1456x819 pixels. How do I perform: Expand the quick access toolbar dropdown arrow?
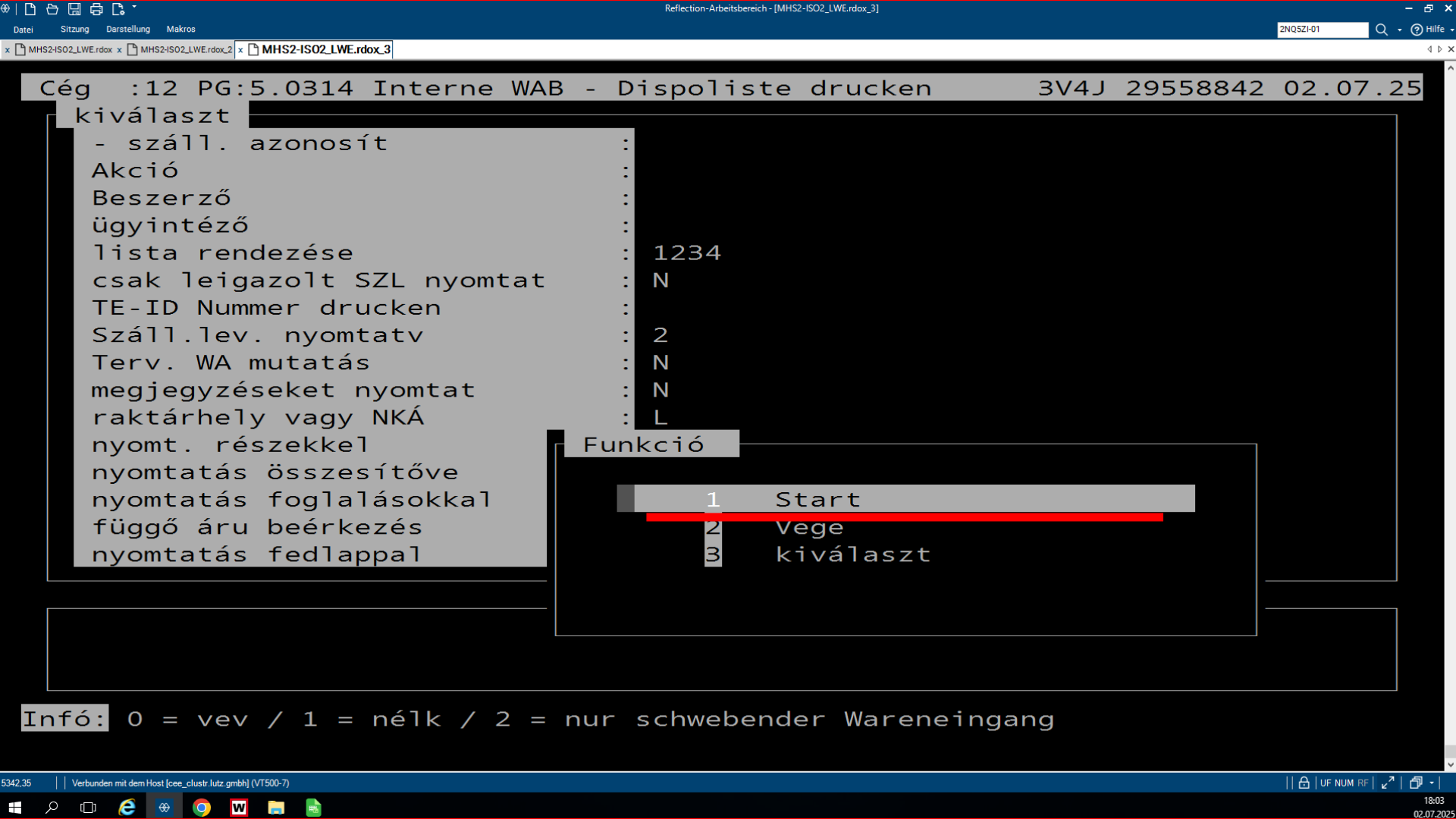(x=135, y=8)
